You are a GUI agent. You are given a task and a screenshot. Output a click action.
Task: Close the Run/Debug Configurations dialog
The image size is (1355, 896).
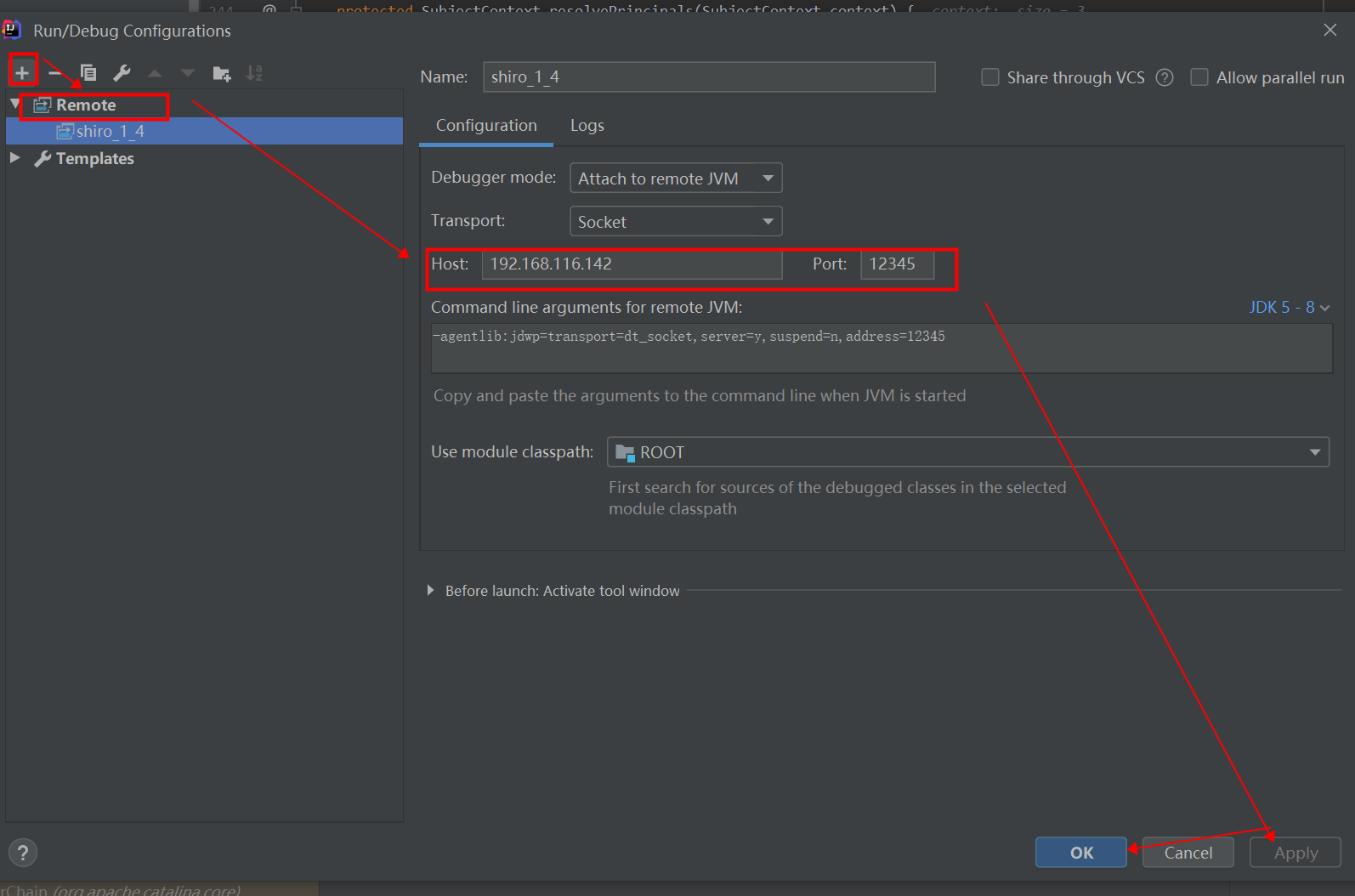pyautogui.click(x=1330, y=30)
